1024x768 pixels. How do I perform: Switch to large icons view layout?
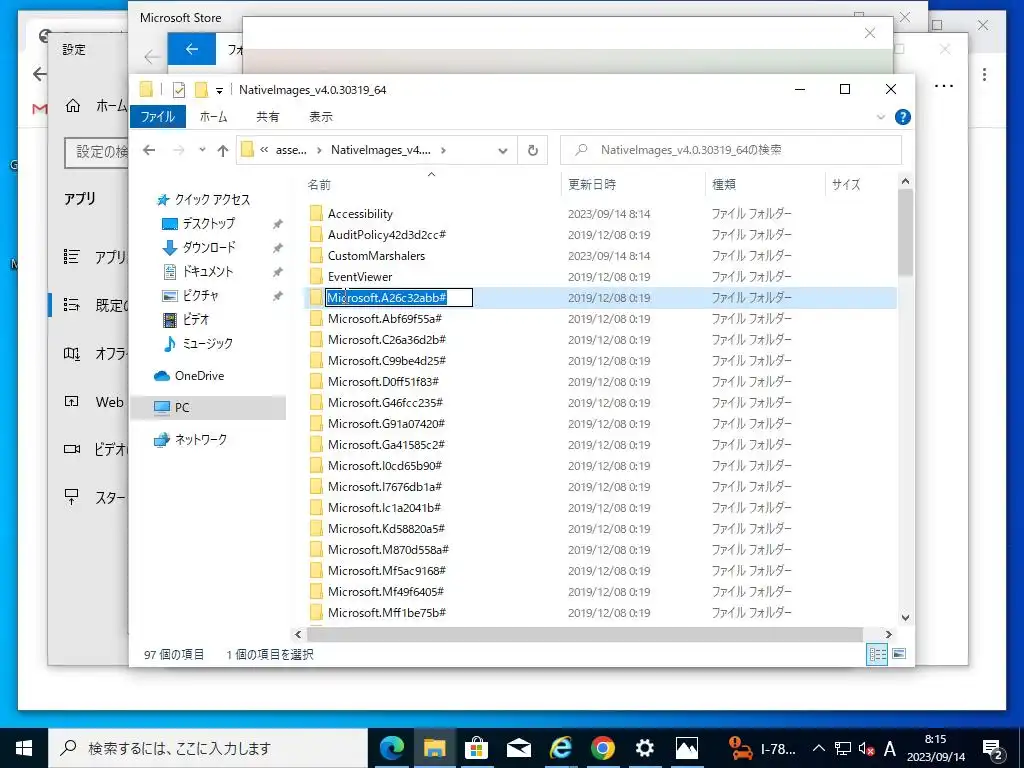pos(899,654)
